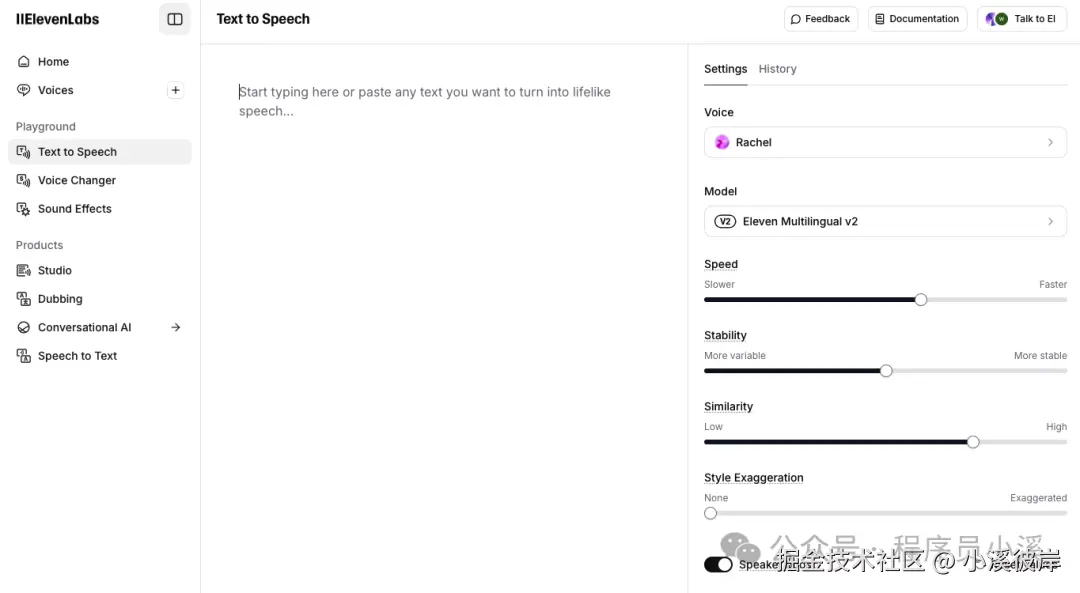Click the Text to Speech sidebar icon

pyautogui.click(x=24, y=152)
